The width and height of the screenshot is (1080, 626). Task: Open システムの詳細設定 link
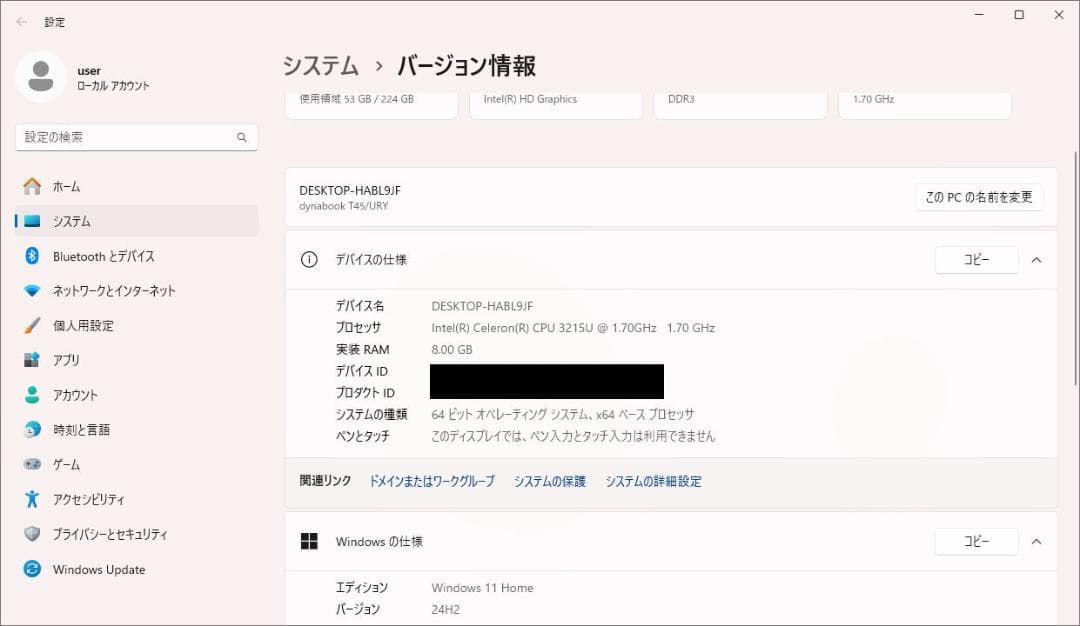(x=653, y=481)
